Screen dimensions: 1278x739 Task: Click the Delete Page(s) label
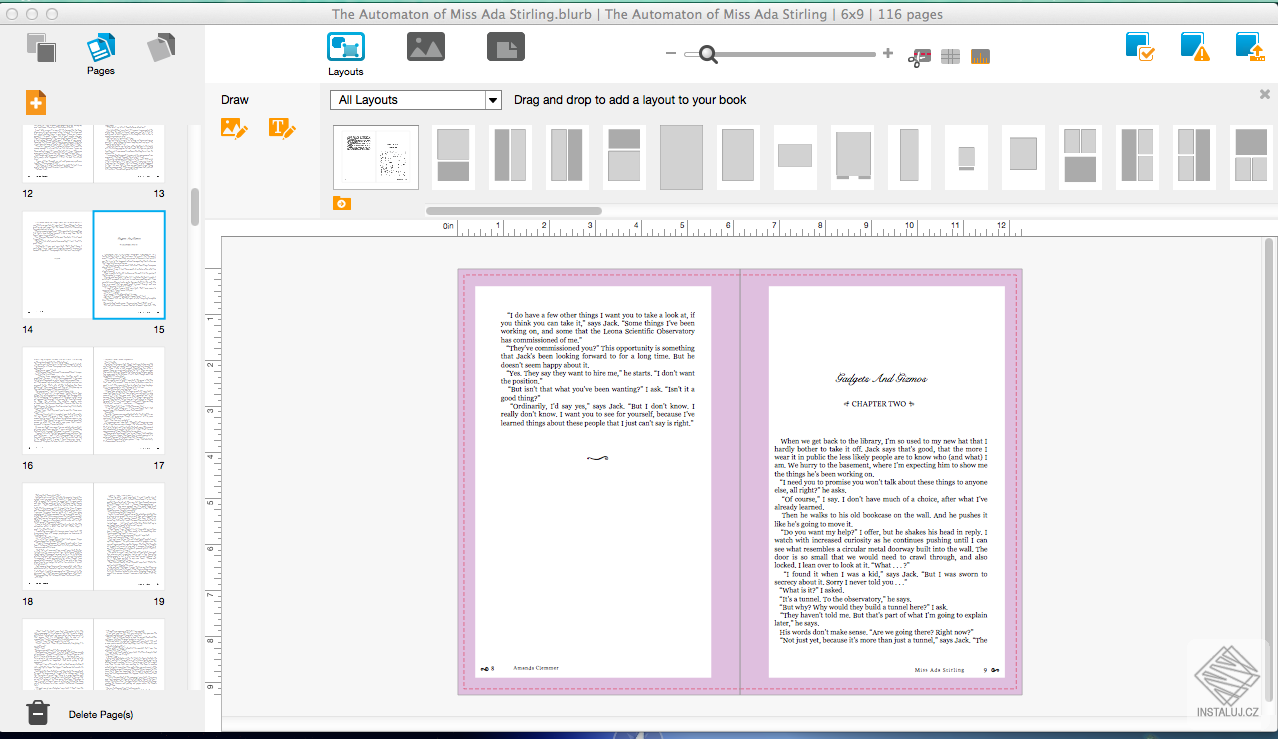pos(101,715)
